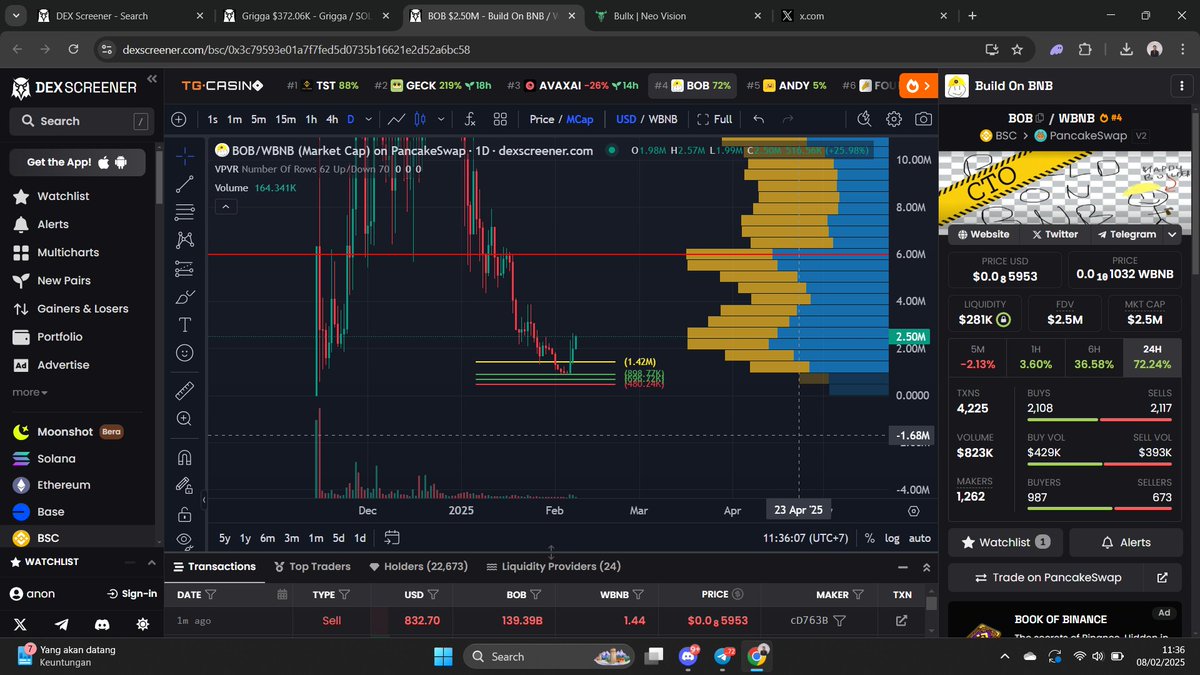Open the Transactions tab

214,566
